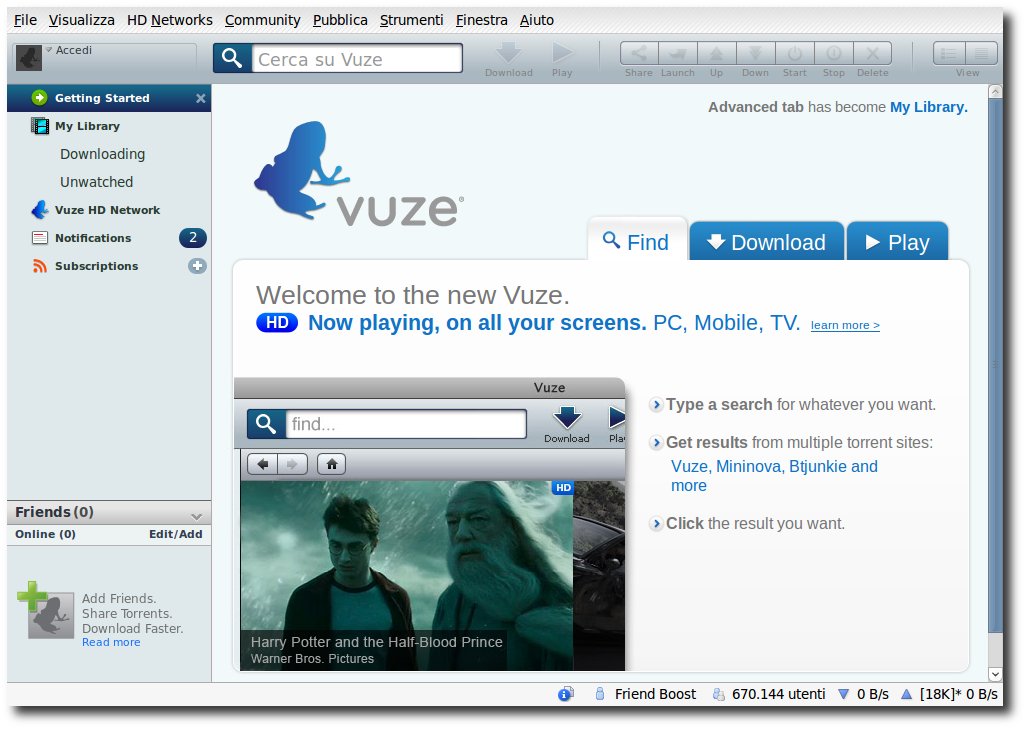The image size is (1026, 729).
Task: Open Vuze HD Network from sidebar
Action: point(107,210)
